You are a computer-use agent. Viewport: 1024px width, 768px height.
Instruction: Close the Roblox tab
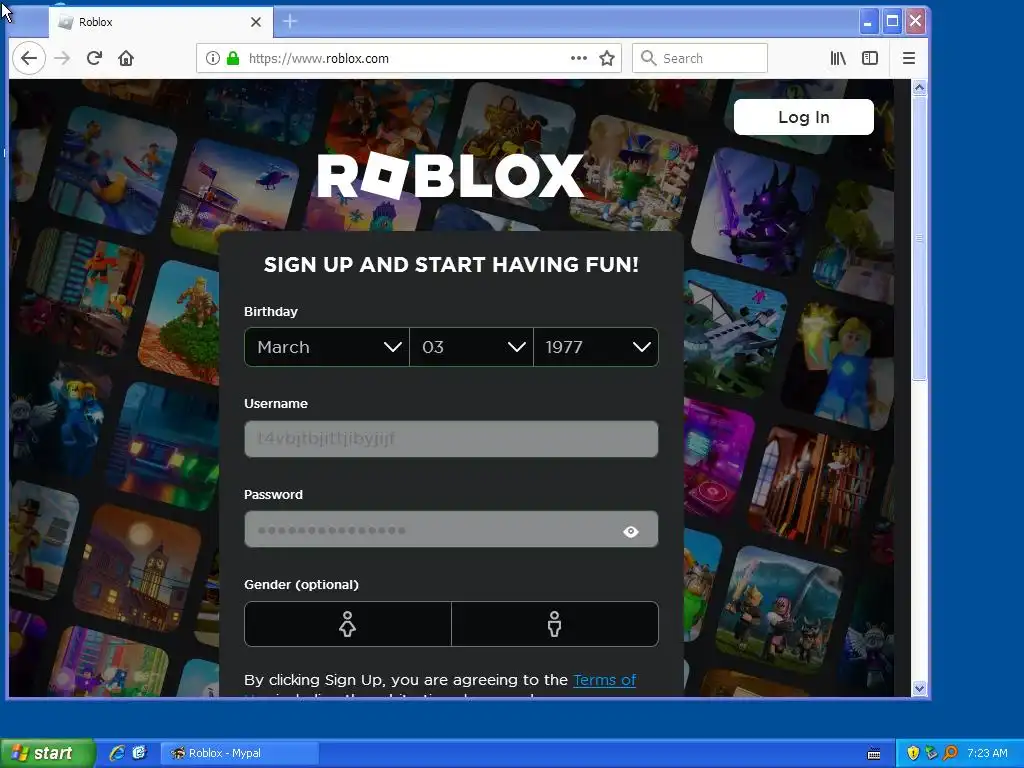[x=256, y=22]
